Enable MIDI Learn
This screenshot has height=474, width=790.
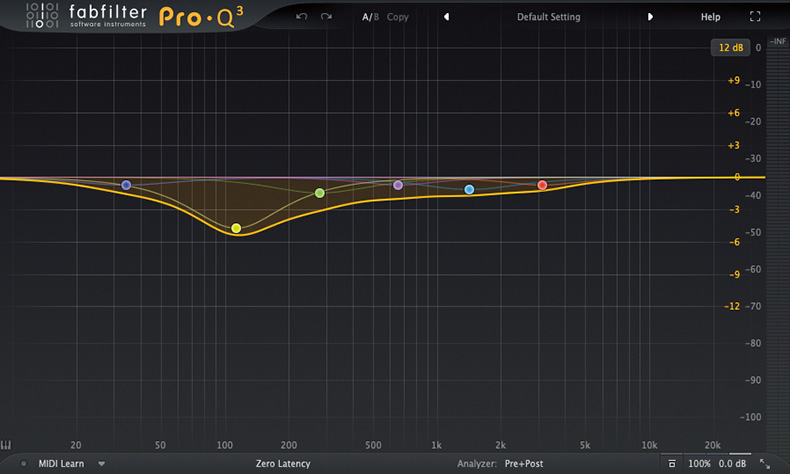coord(61,463)
